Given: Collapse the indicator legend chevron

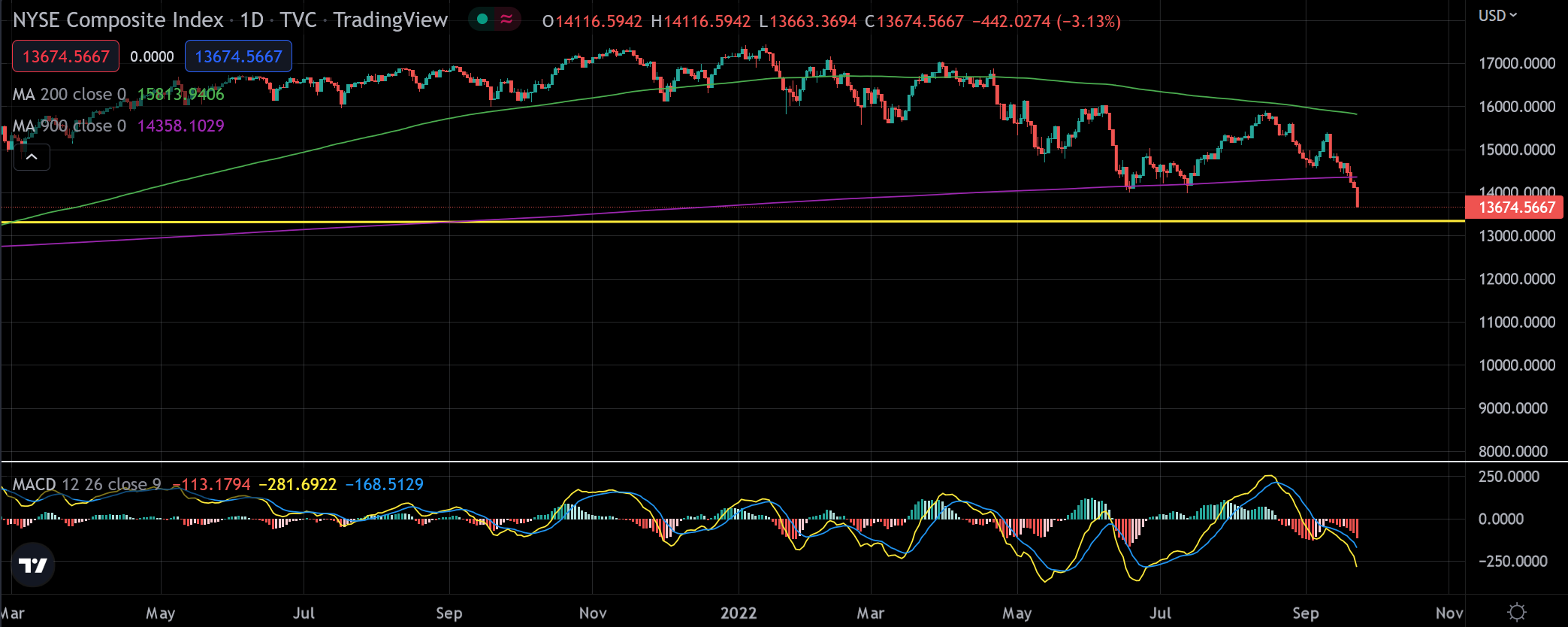Looking at the screenshot, I should 32,157.
